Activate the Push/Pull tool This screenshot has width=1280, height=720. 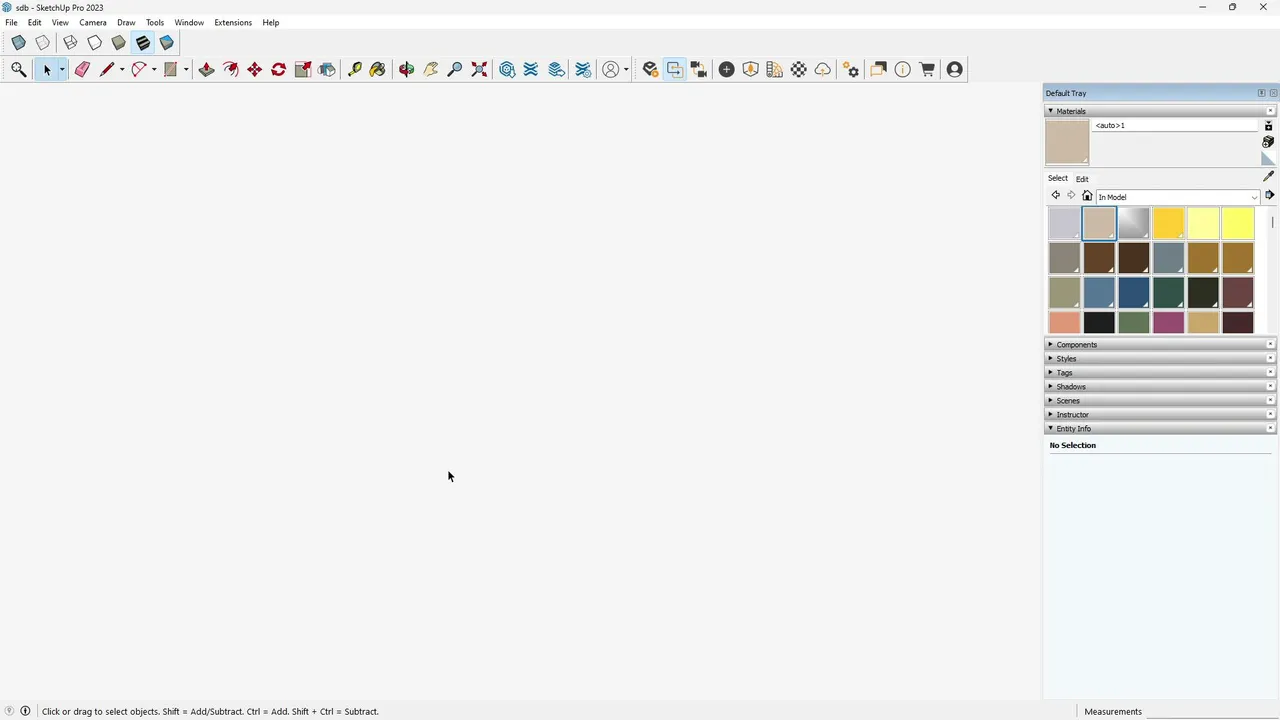[x=206, y=69]
